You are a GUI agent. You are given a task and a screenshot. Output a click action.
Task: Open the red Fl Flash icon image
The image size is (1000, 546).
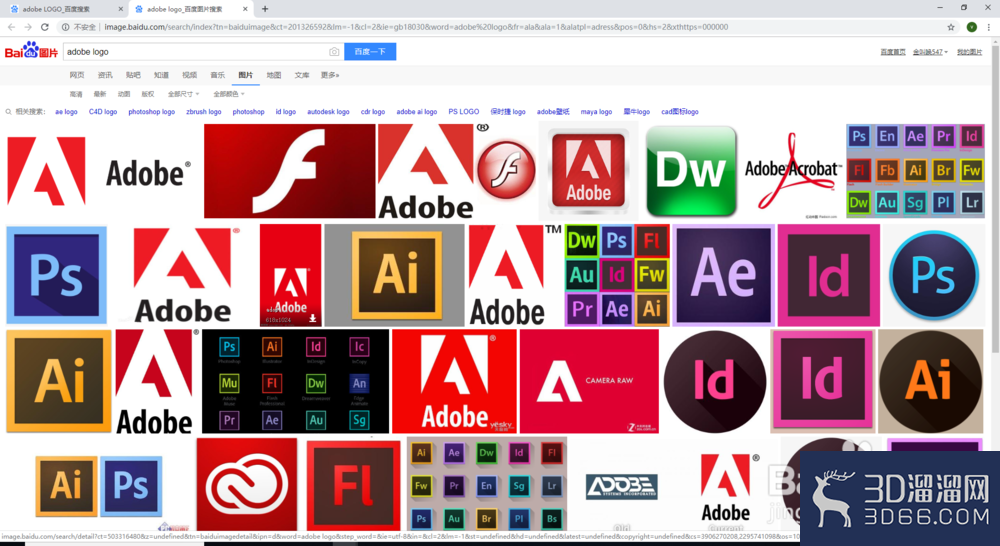click(x=353, y=485)
